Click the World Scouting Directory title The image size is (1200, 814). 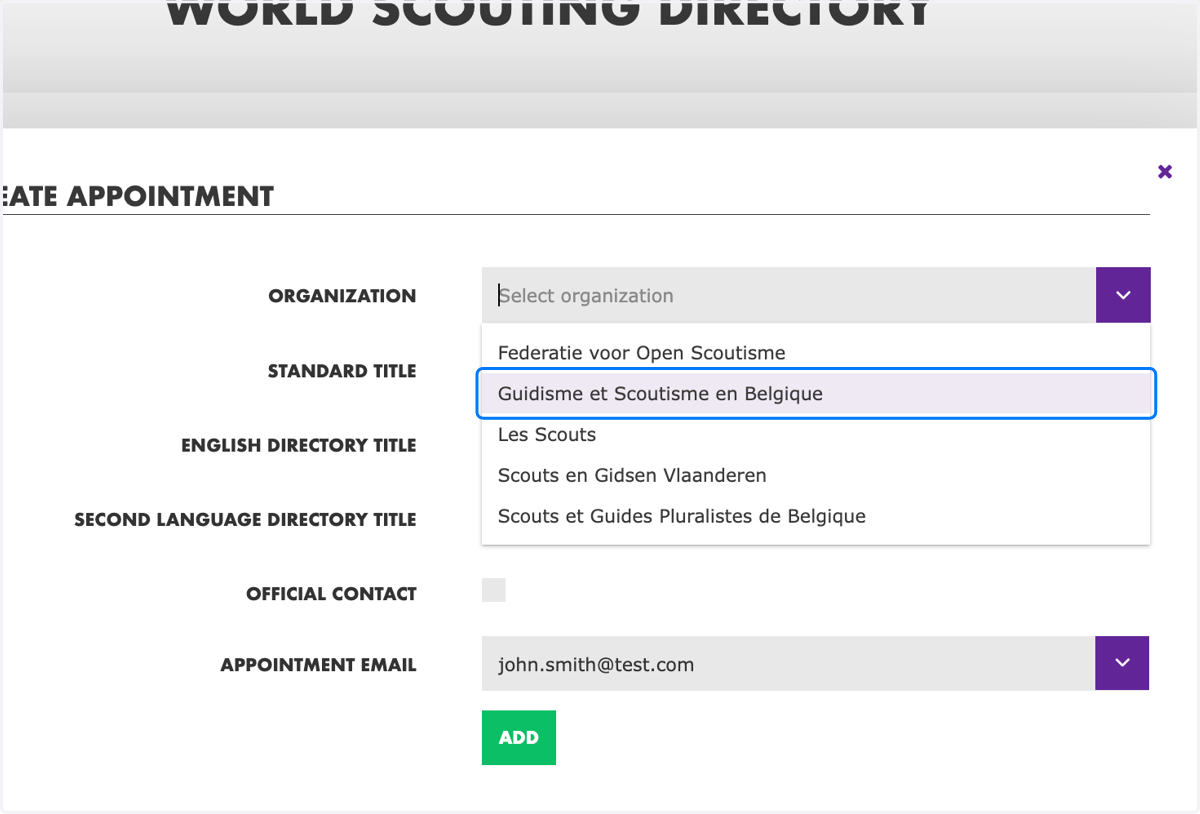pyautogui.click(x=548, y=13)
